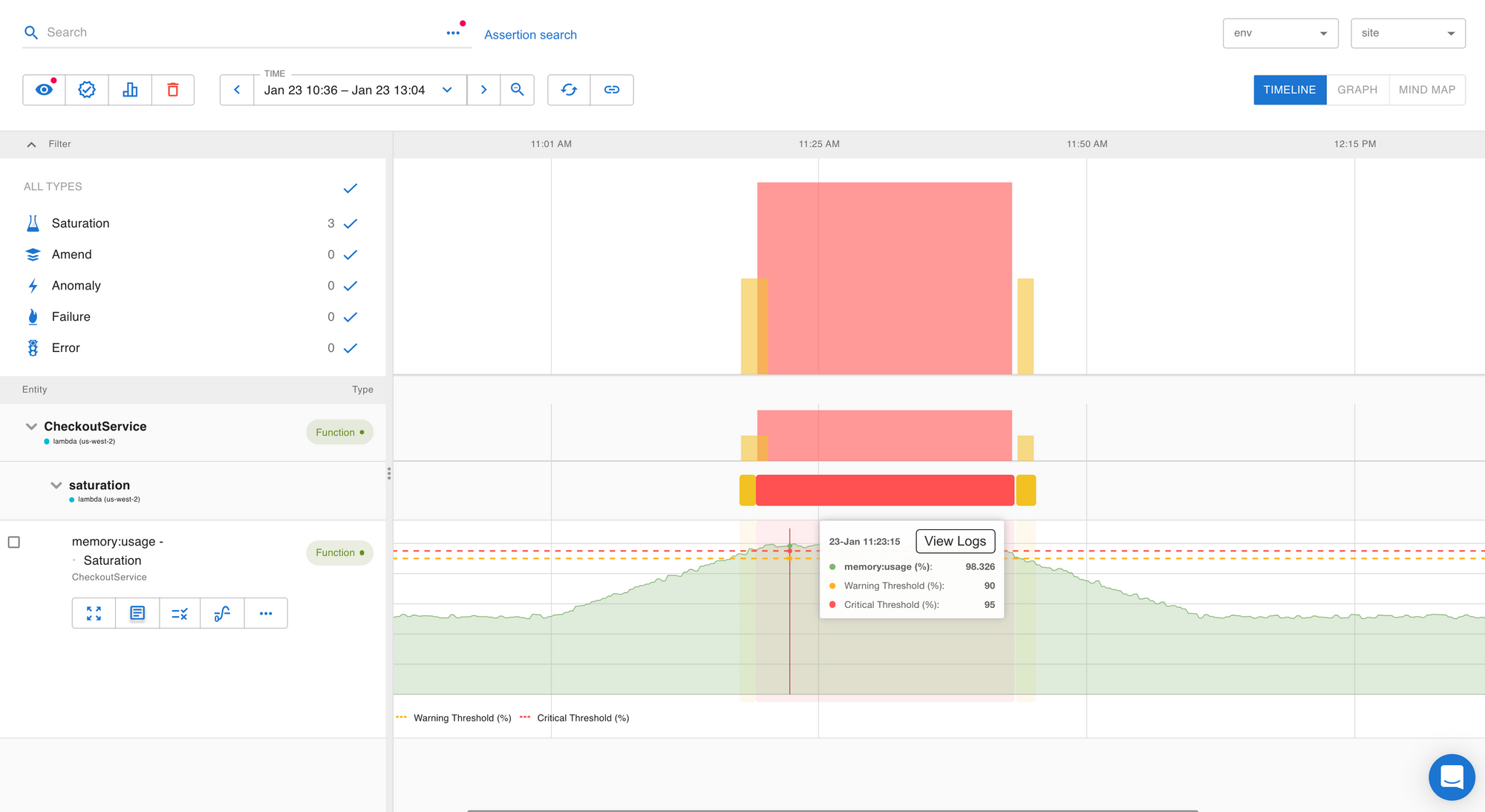This screenshot has width=1485, height=812.
Task: Toggle the Saturation type filter checkmark
Action: point(350,223)
